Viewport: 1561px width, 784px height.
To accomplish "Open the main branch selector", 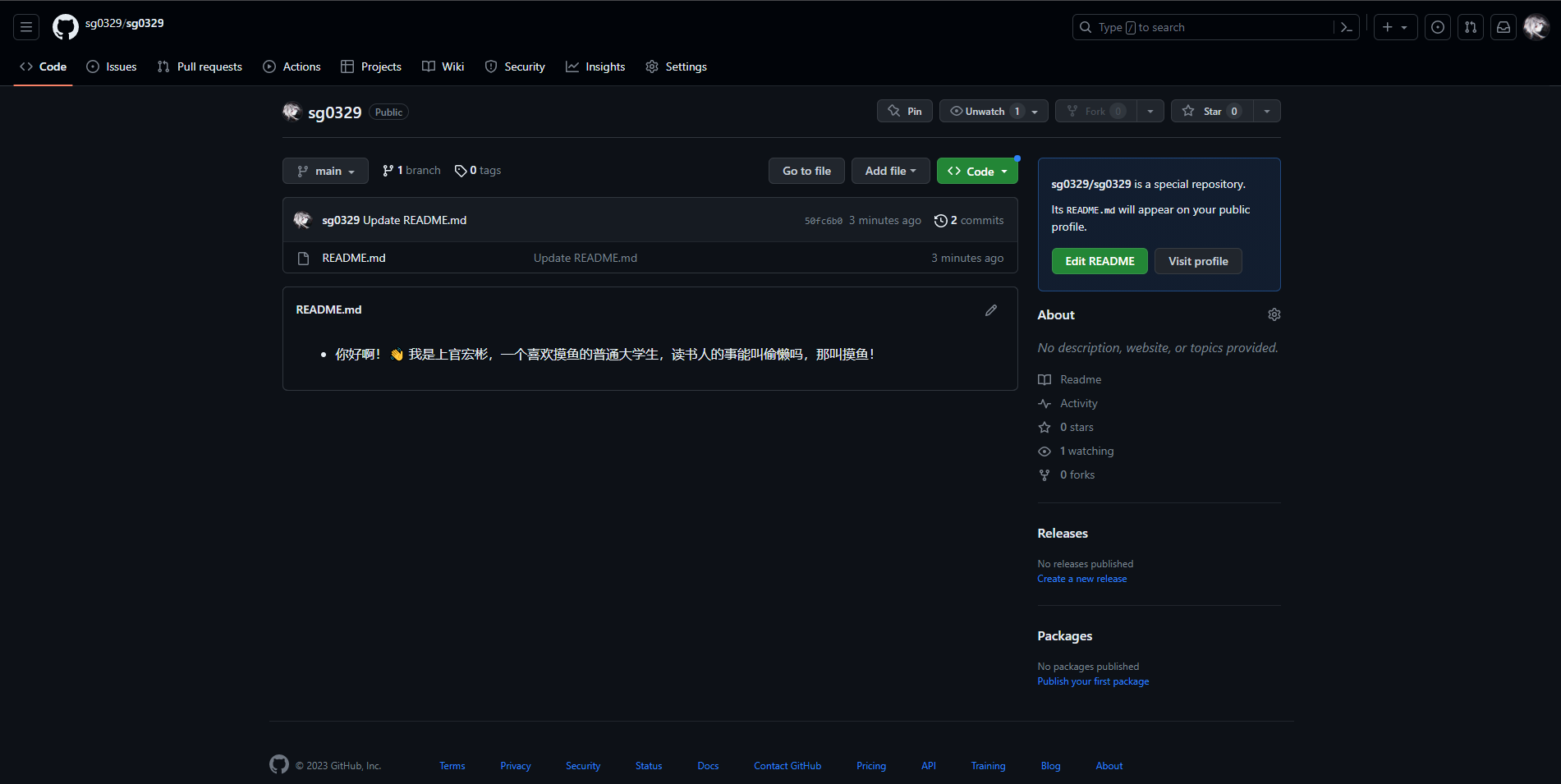I will pos(325,171).
